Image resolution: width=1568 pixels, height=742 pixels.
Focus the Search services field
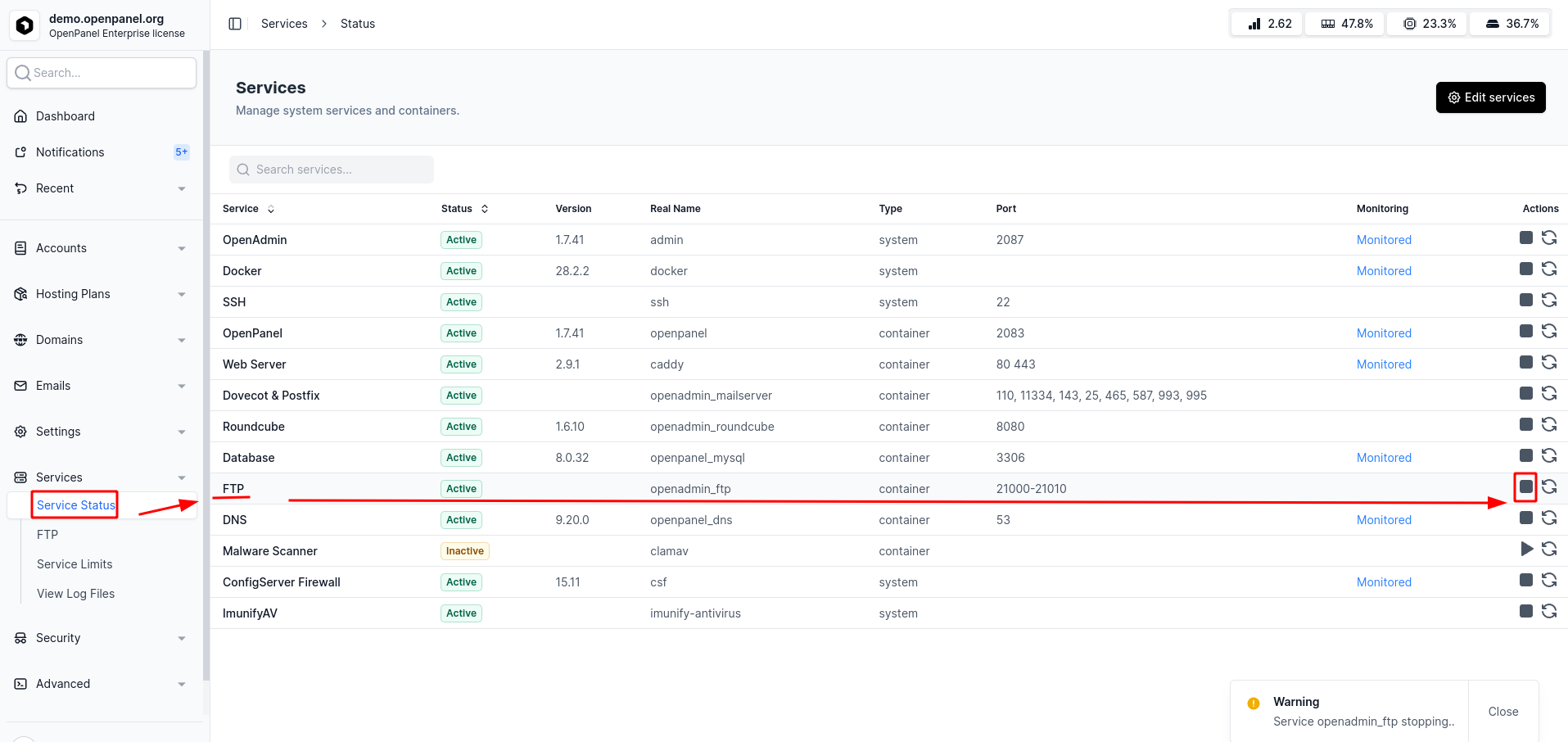coord(332,170)
